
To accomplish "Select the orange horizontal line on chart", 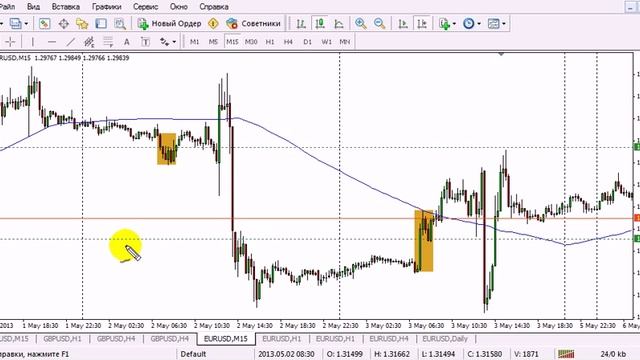I will point(318,219).
